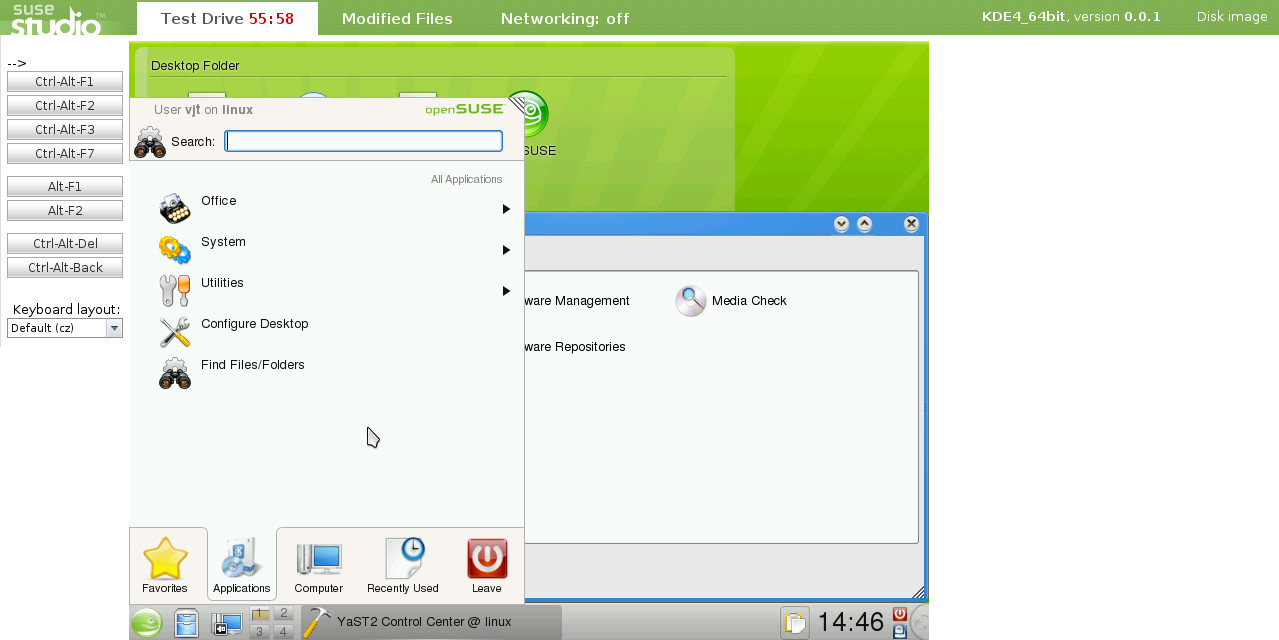Screen dimensions: 1279x640
Task: Send the Ctrl-Alt-F2 key combination
Action: (x=65, y=106)
